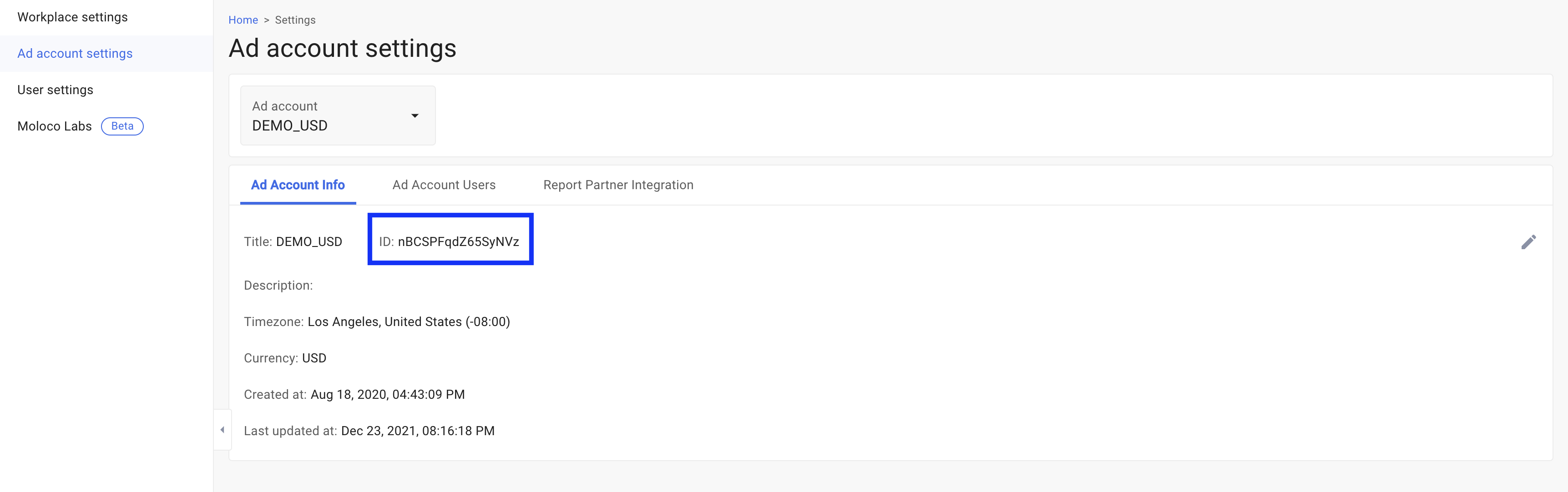Open the Report Partner Integration tab

pyautogui.click(x=618, y=185)
